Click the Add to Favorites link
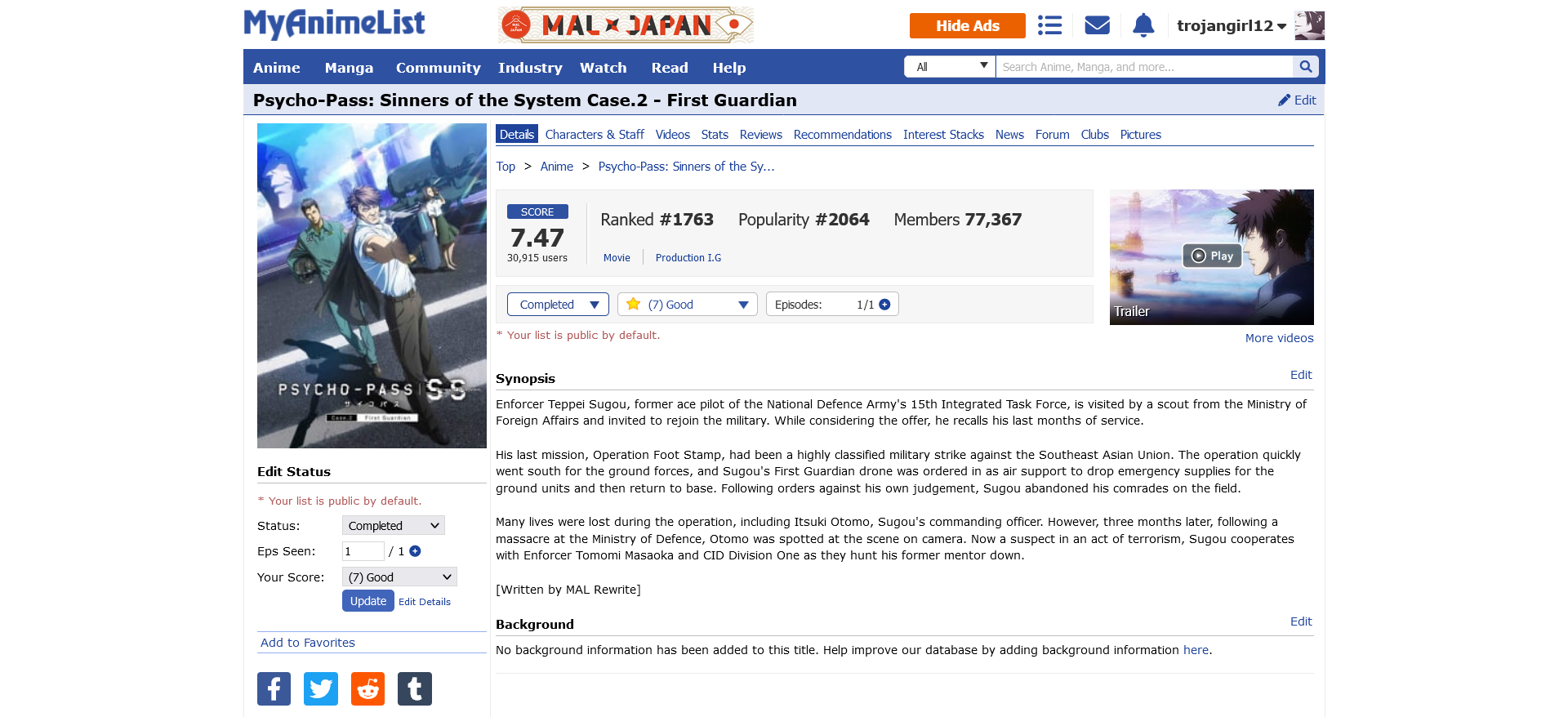This screenshot has width=1568, height=717. [308, 643]
